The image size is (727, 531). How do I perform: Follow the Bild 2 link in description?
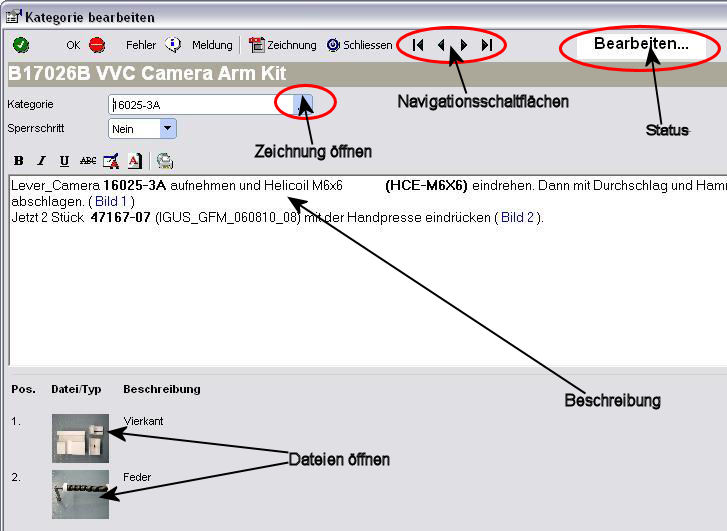pos(518,217)
